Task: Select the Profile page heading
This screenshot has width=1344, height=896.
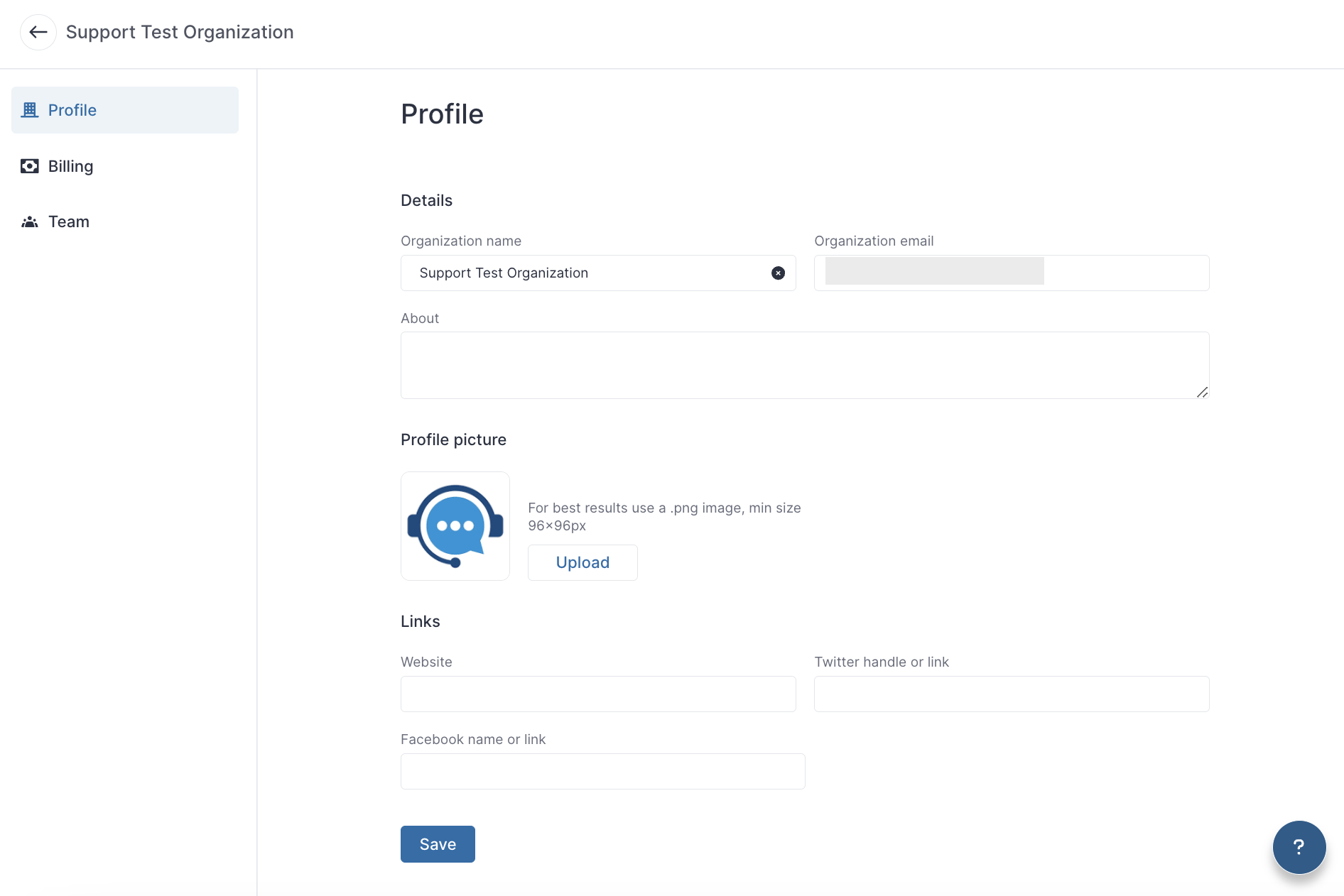Action: 442,114
